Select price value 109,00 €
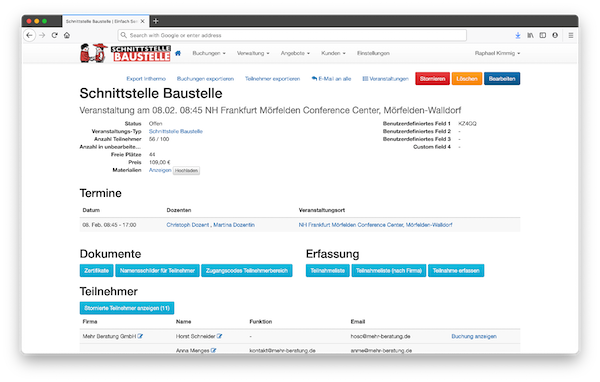Image resolution: width=600 pixels, height=382 pixels. coord(160,162)
